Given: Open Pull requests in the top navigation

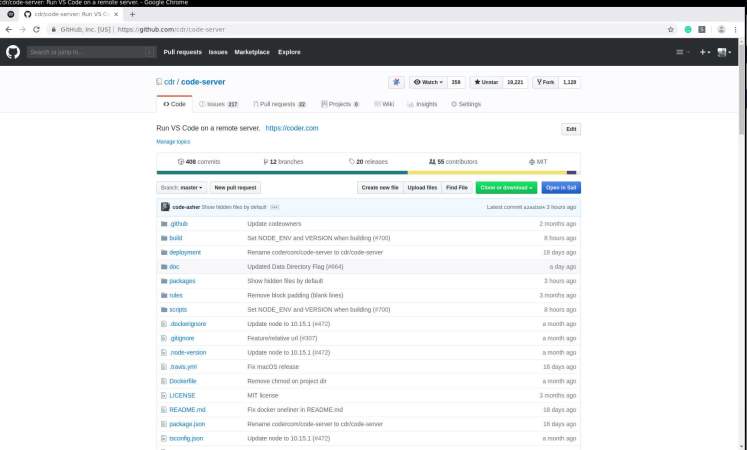Looking at the screenshot, I should (x=182, y=52).
